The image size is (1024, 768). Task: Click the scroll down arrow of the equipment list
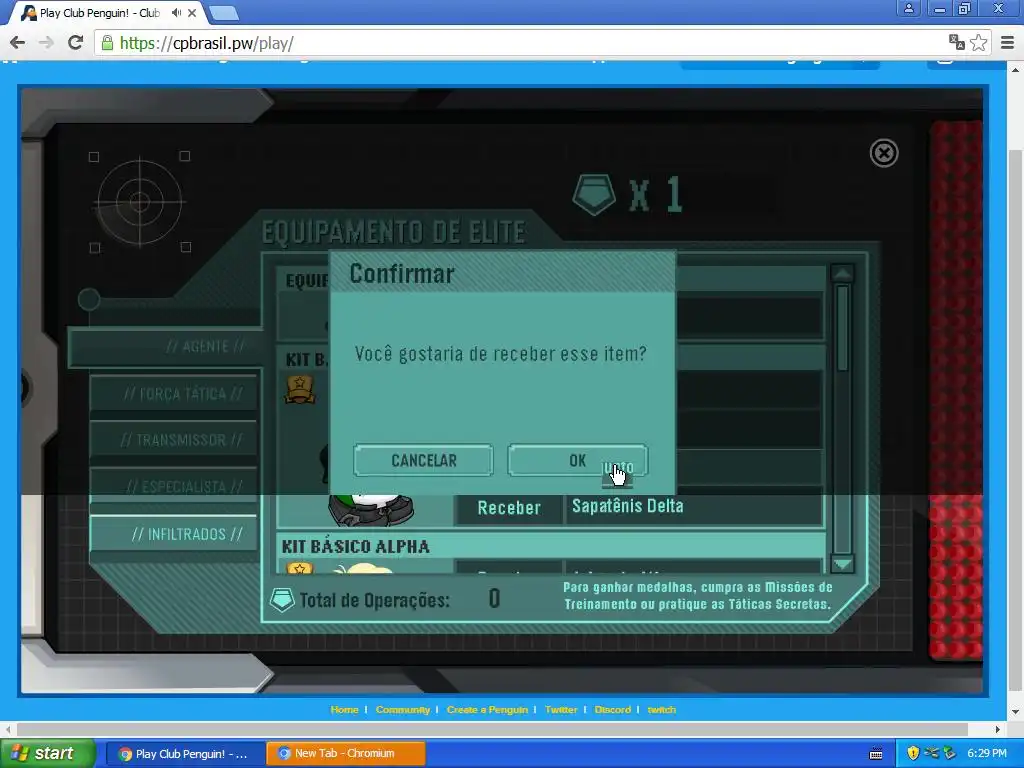pyautogui.click(x=842, y=563)
